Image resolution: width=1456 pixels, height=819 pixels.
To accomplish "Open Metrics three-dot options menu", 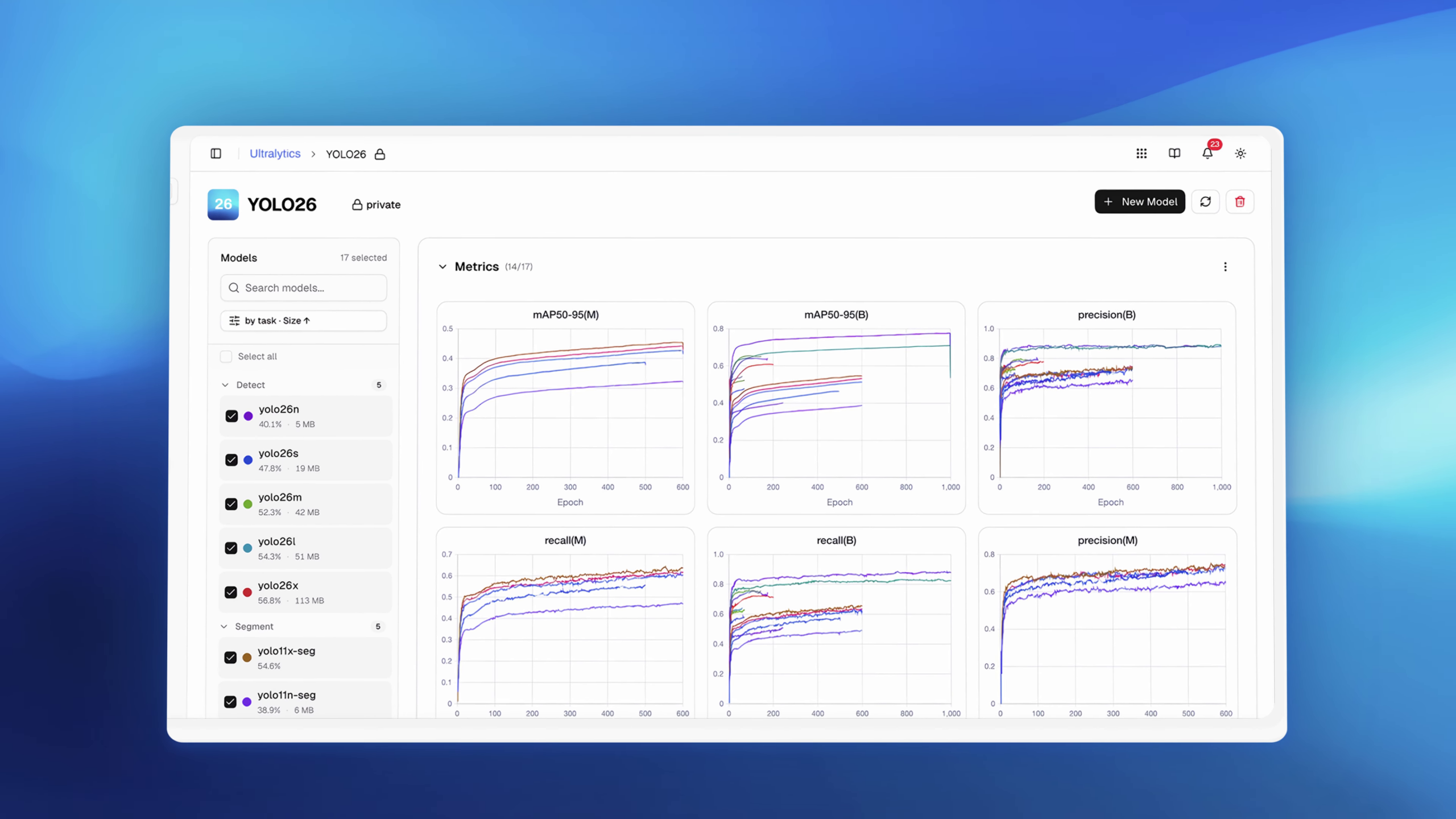I will (1225, 267).
